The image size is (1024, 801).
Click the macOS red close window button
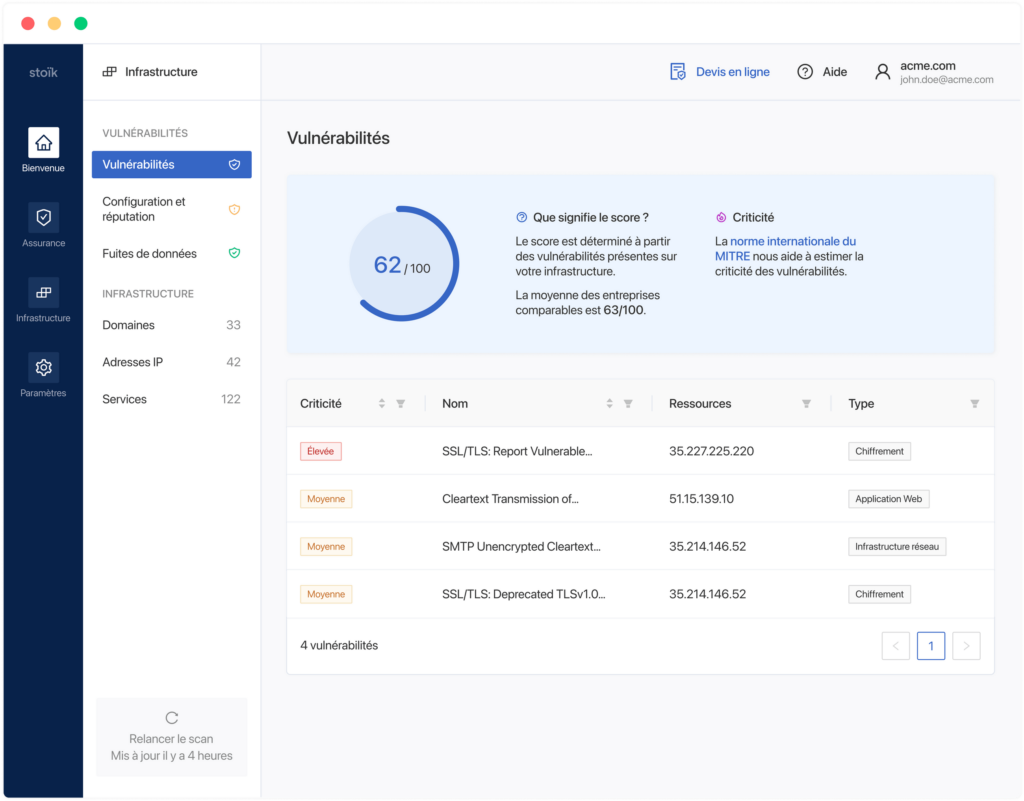click(28, 24)
